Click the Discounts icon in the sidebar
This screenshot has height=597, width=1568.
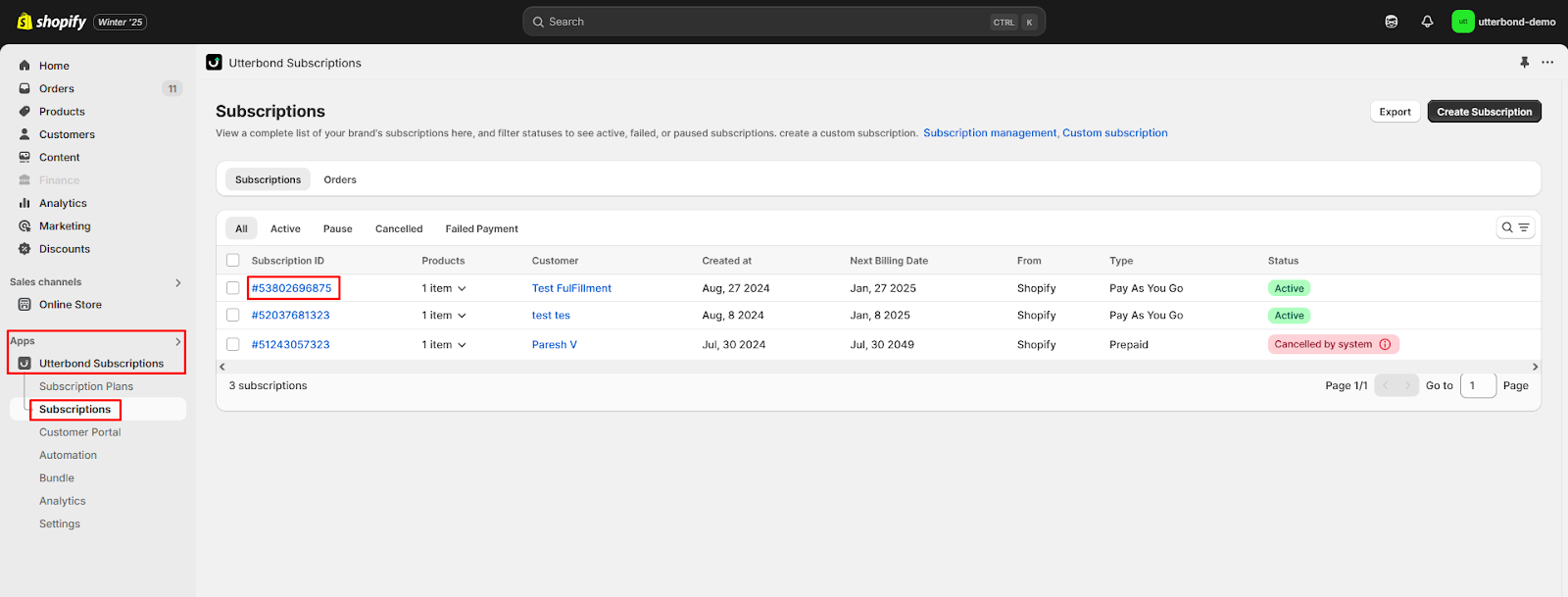click(24, 249)
